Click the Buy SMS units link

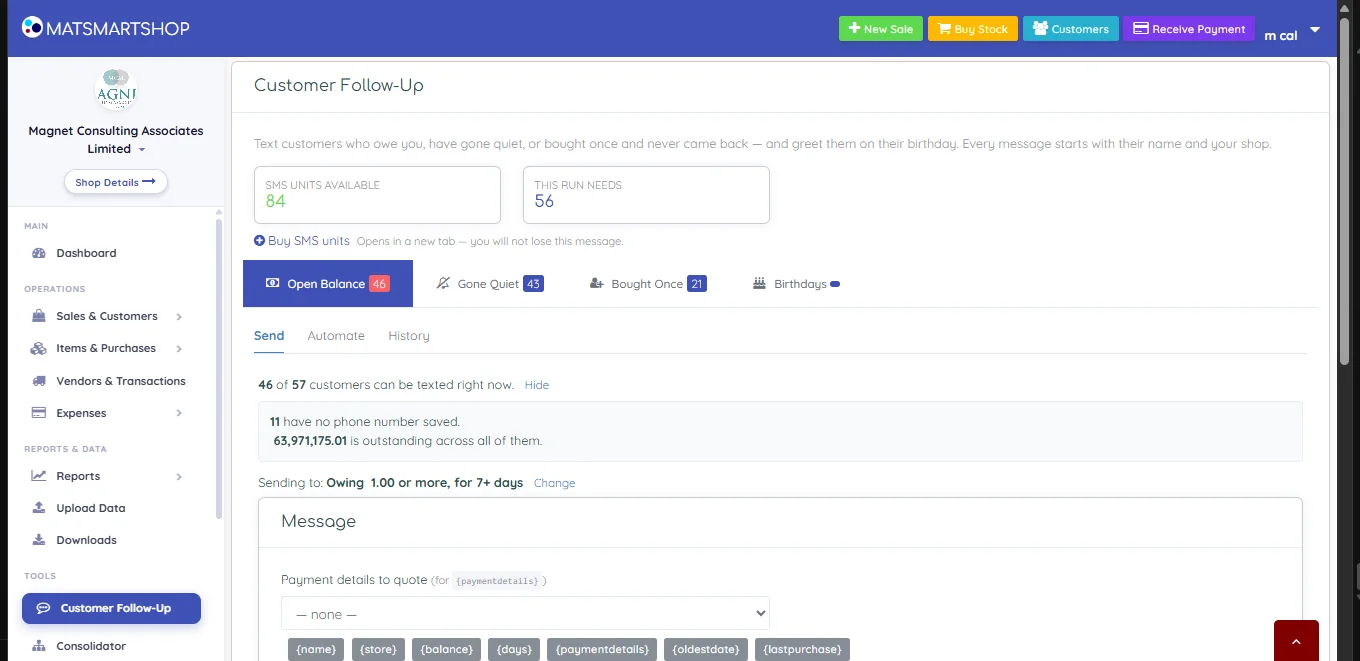pos(302,241)
